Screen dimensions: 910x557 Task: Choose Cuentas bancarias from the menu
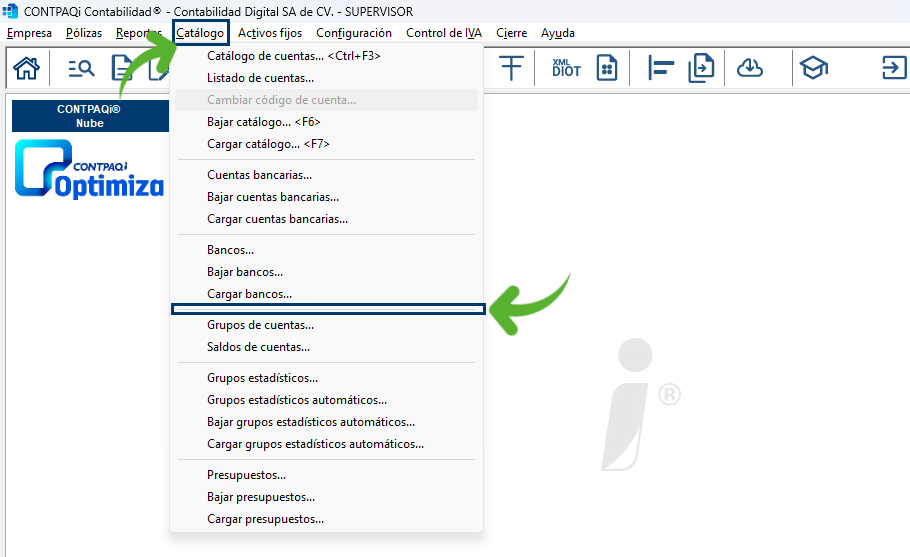click(259, 175)
